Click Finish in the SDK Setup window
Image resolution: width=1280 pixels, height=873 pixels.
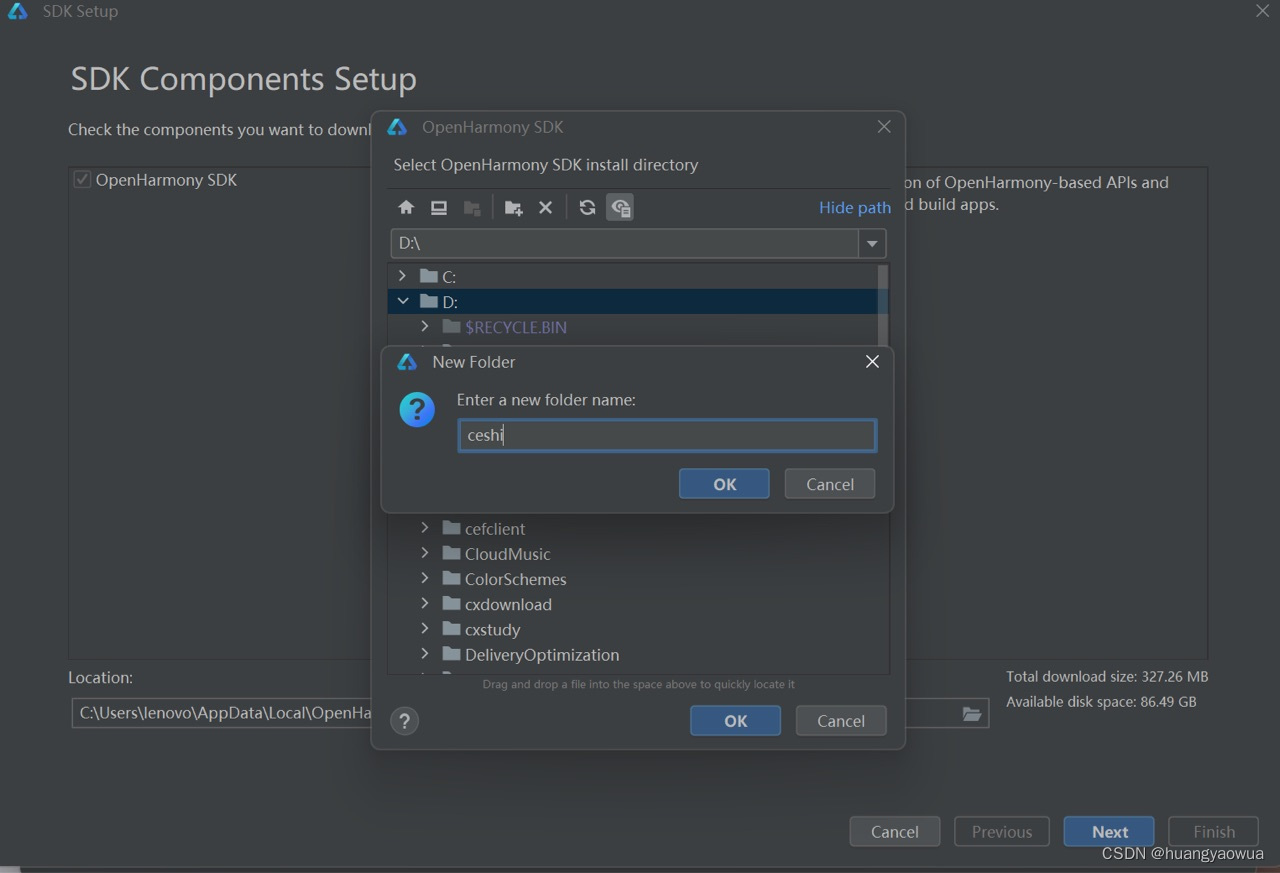click(x=1214, y=832)
